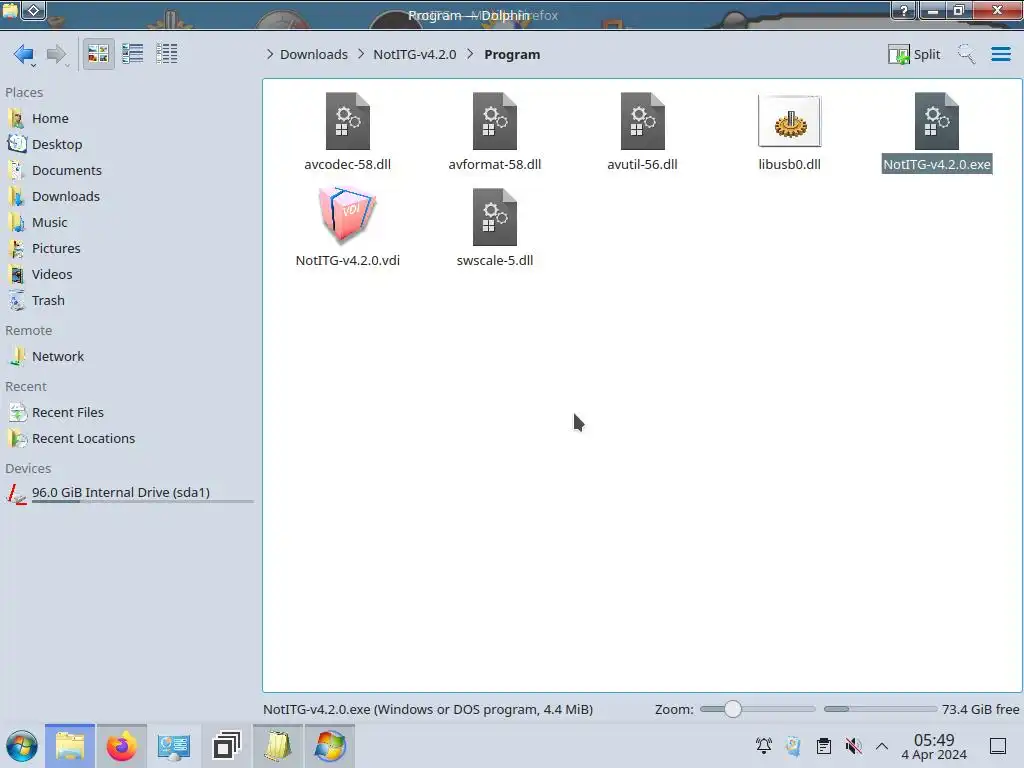Launch Firefox from the taskbar

pos(121,746)
